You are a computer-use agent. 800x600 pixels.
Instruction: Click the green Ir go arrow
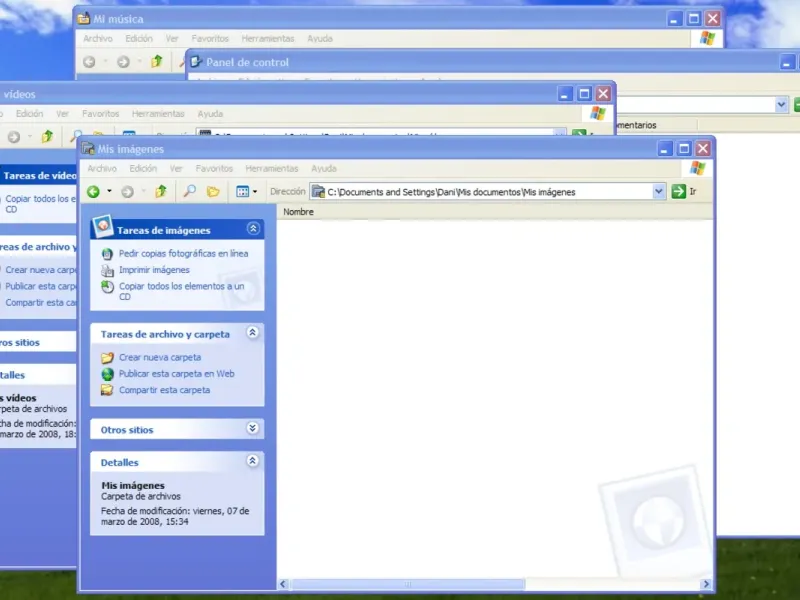click(679, 191)
